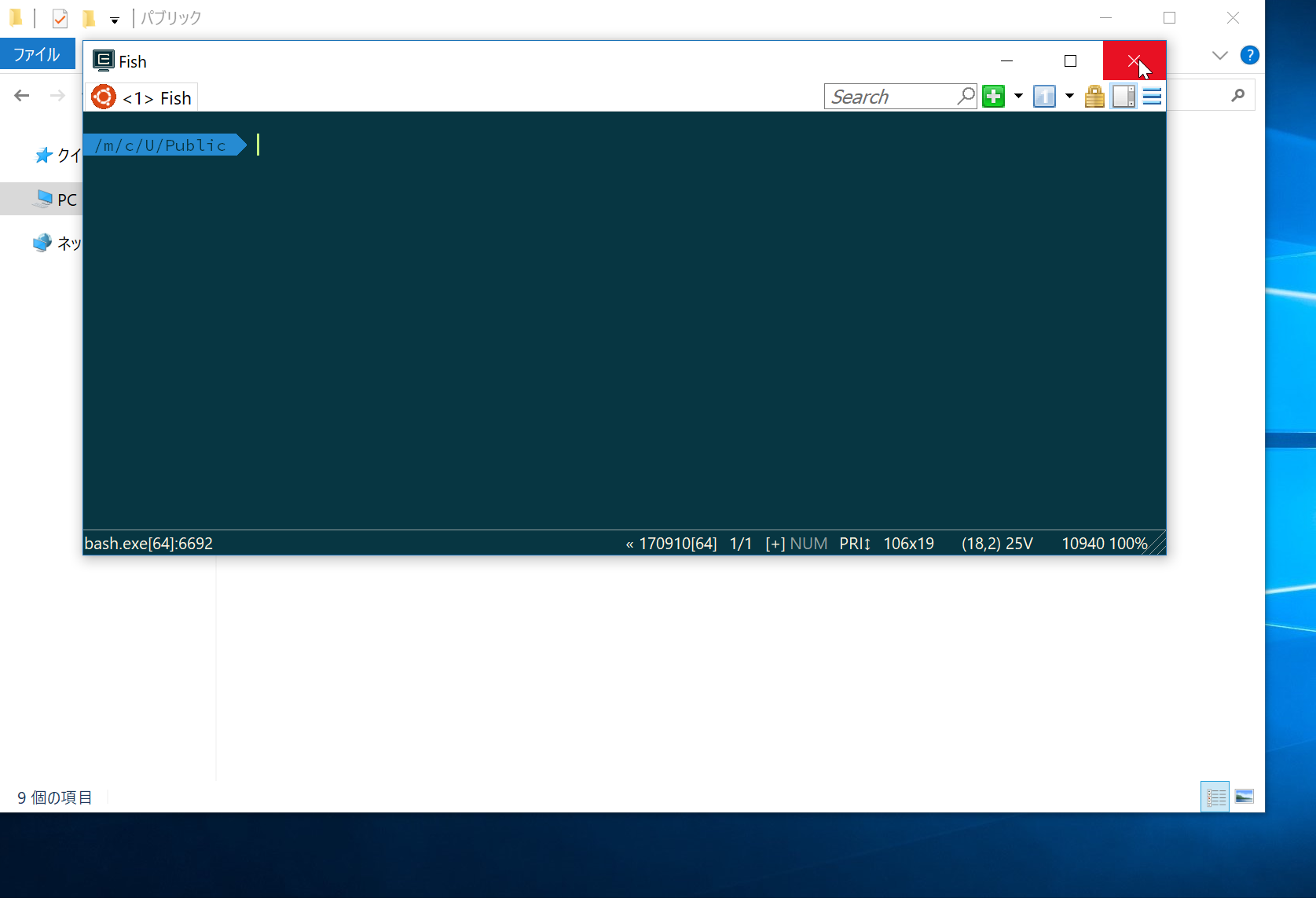Toggle the NUM indicator in the status bar
The image size is (1316, 898).
pos(809,543)
